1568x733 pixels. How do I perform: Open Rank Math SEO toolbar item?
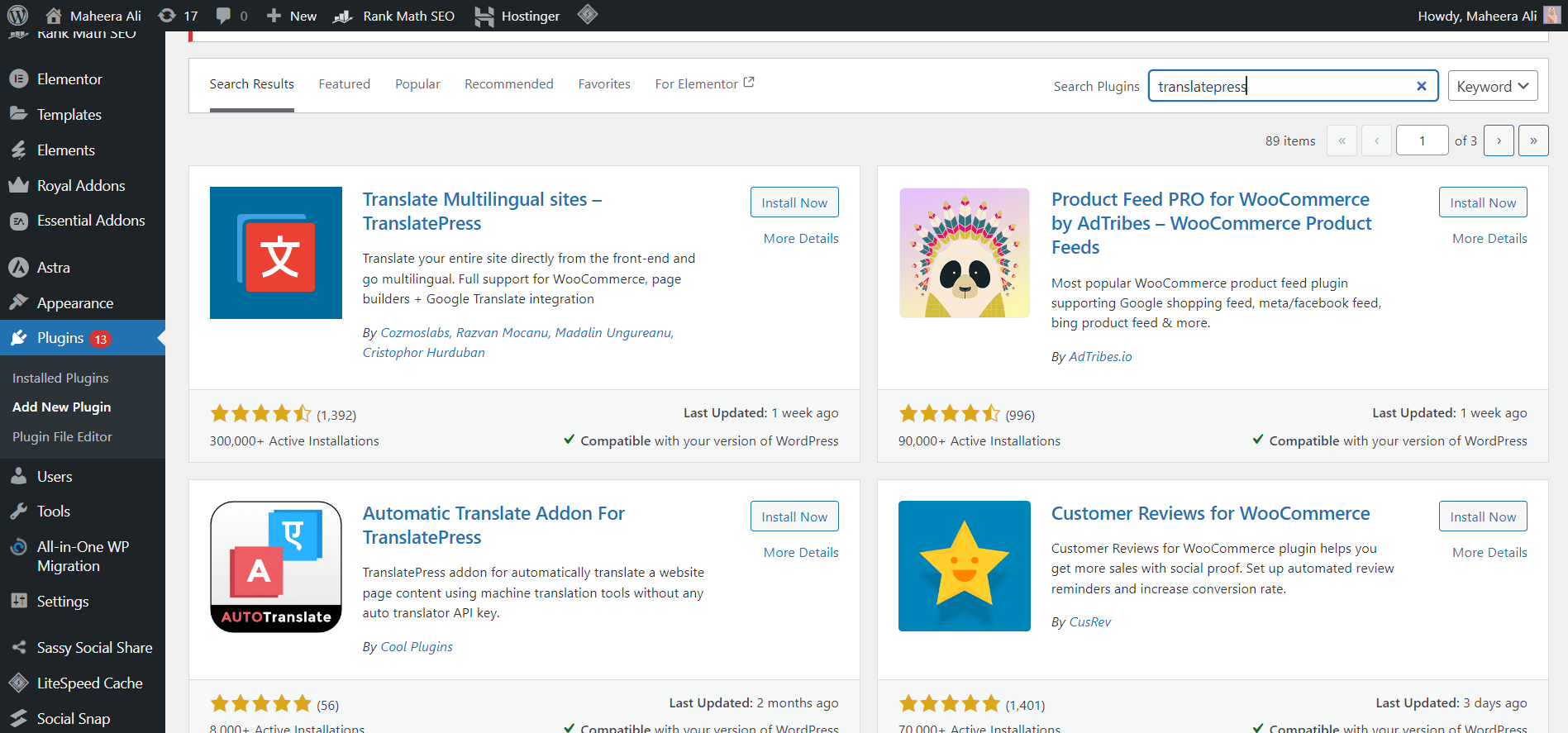pyautogui.click(x=394, y=16)
